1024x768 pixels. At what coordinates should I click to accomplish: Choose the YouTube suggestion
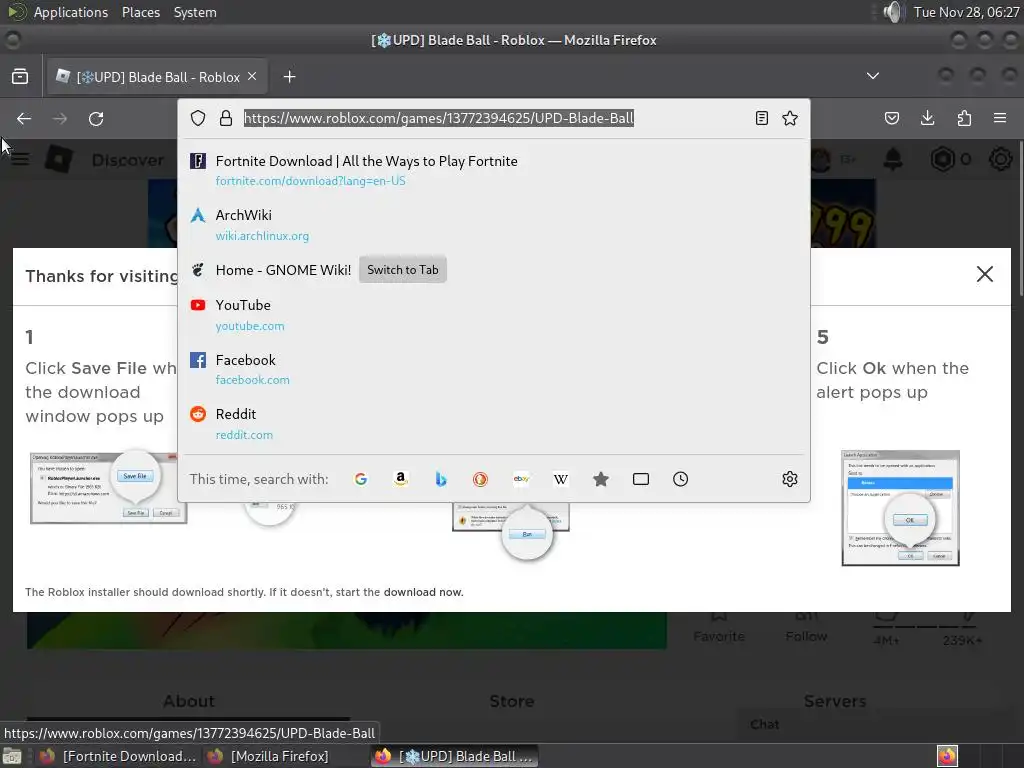(494, 315)
